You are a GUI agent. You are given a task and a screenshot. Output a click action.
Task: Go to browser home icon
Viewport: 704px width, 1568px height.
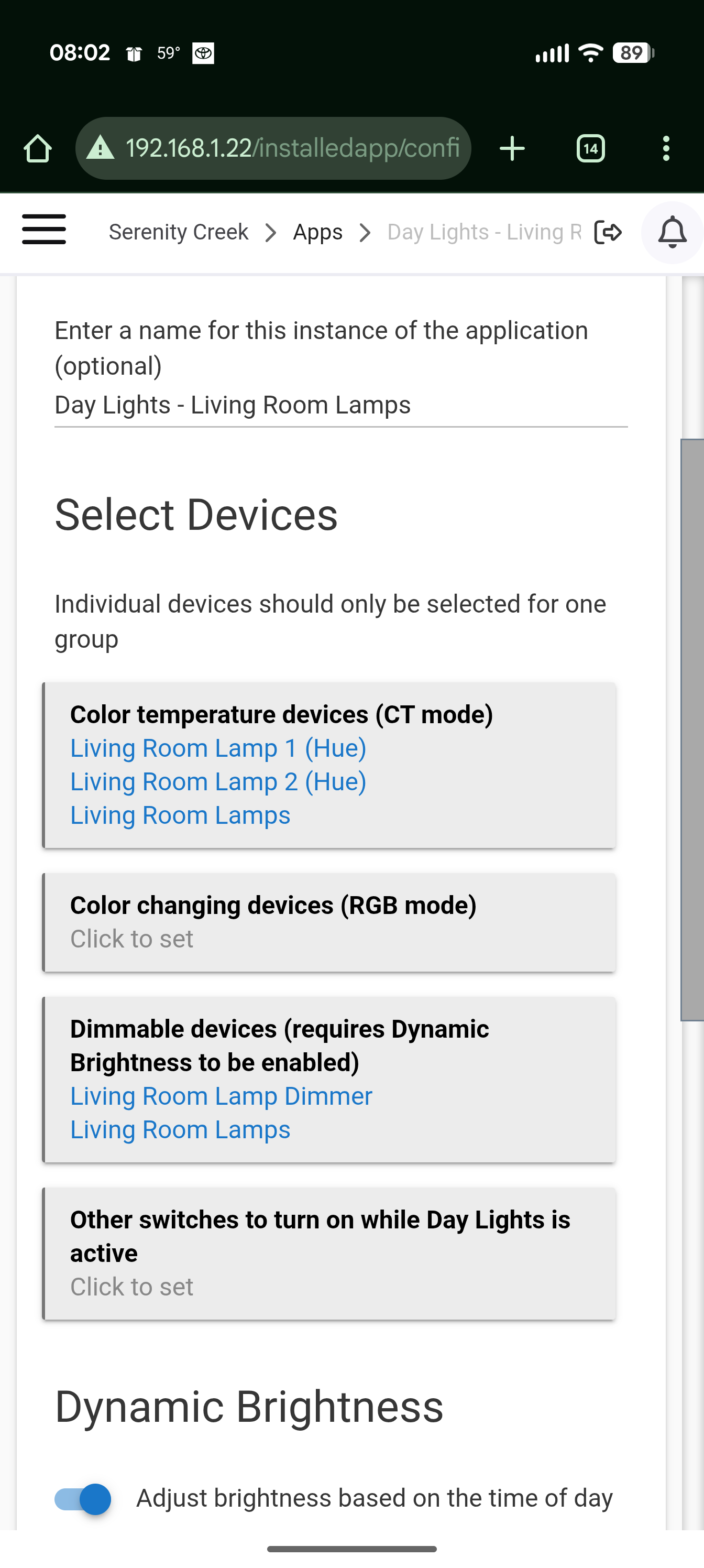pos(37,148)
